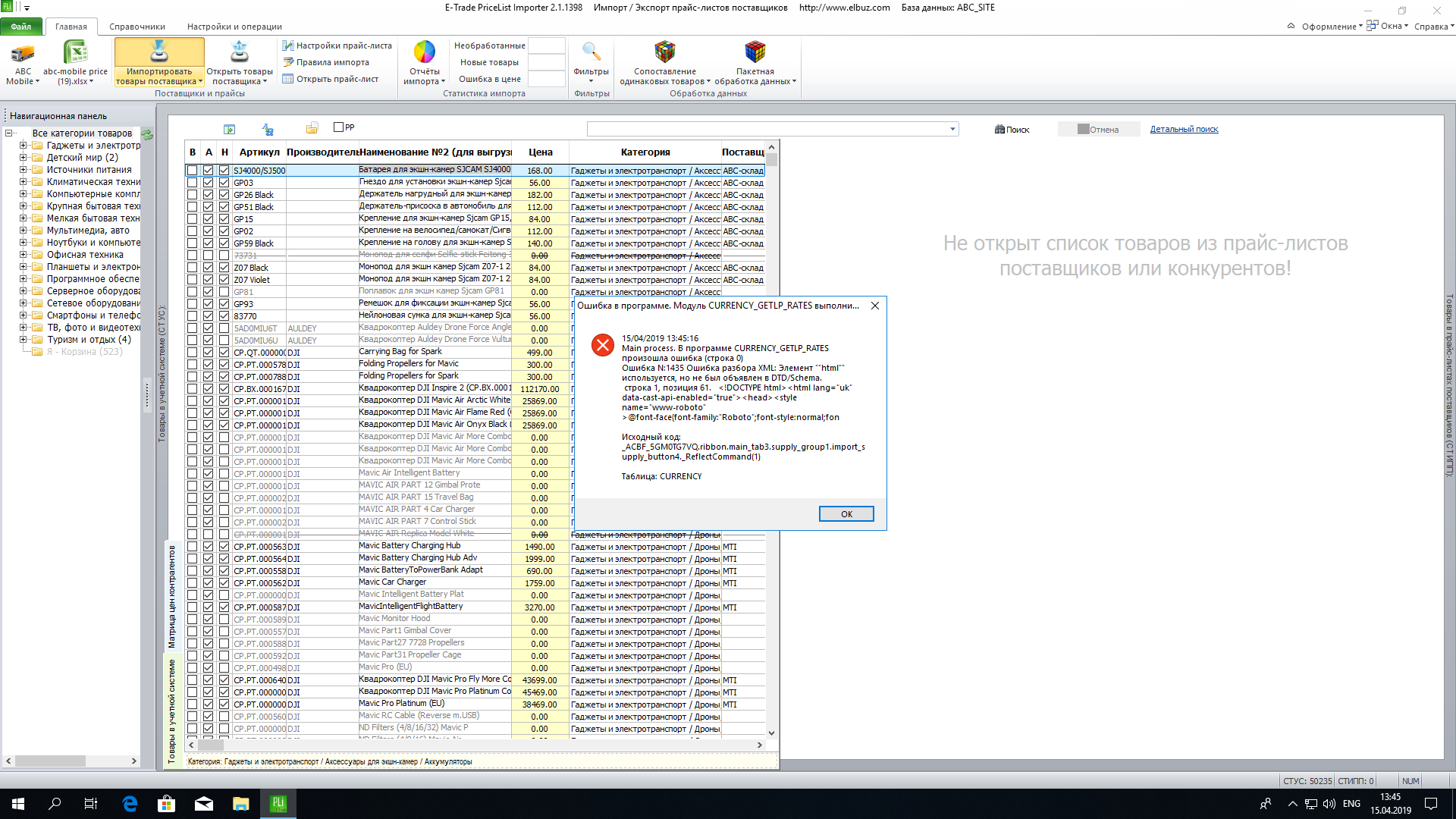The height and width of the screenshot is (819, 1456).
Task: Open the Фильтры magnifier tool
Action: coord(591,52)
